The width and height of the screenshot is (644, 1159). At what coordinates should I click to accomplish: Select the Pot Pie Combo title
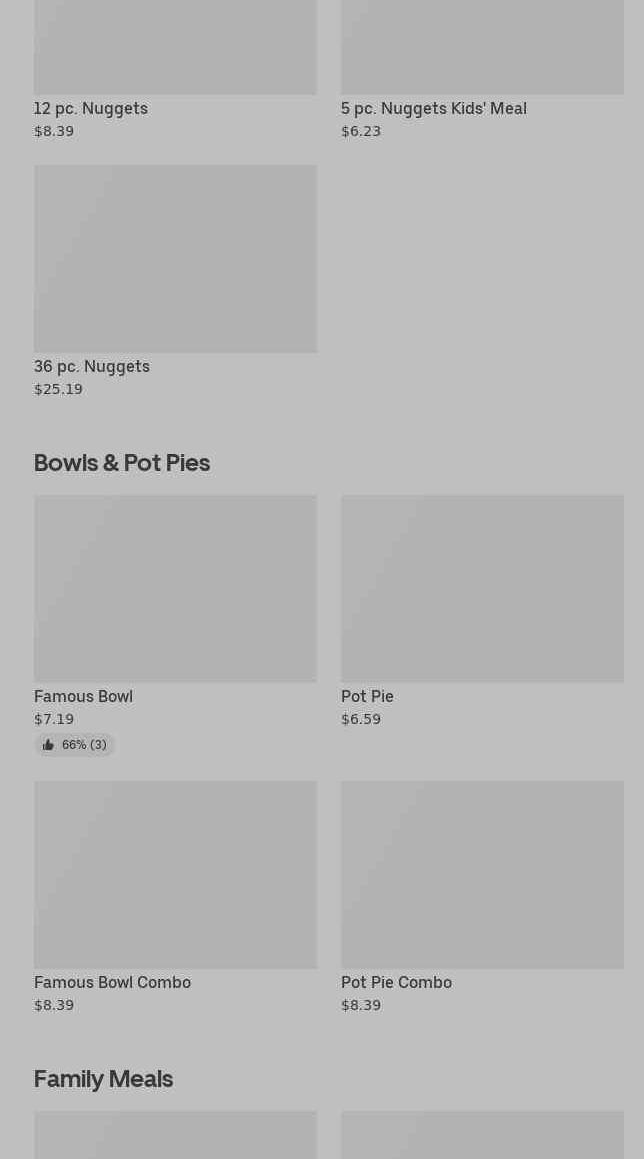(396, 982)
